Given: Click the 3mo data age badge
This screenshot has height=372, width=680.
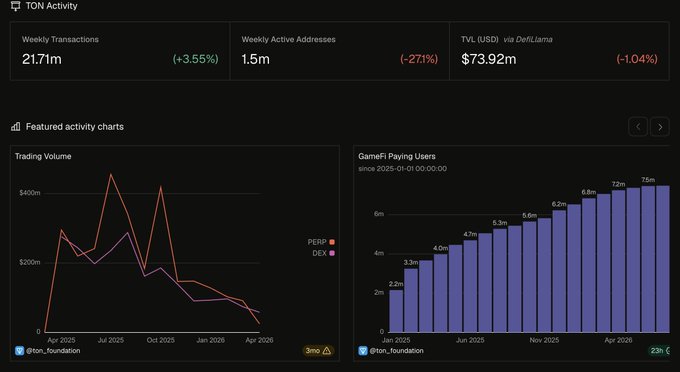Looking at the screenshot, I should 318,350.
